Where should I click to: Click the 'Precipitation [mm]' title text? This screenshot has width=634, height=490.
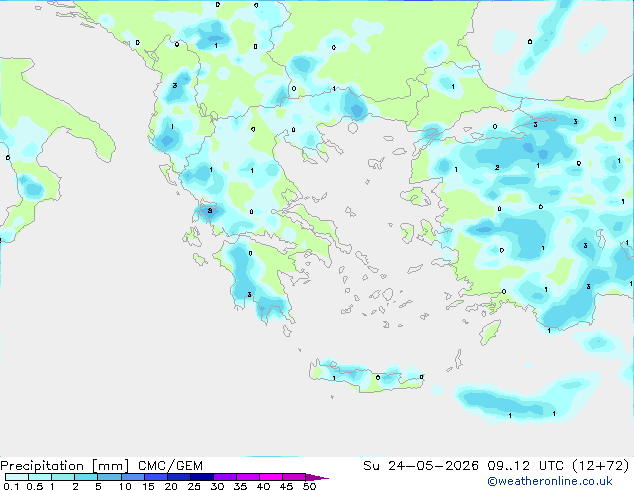pos(65,466)
